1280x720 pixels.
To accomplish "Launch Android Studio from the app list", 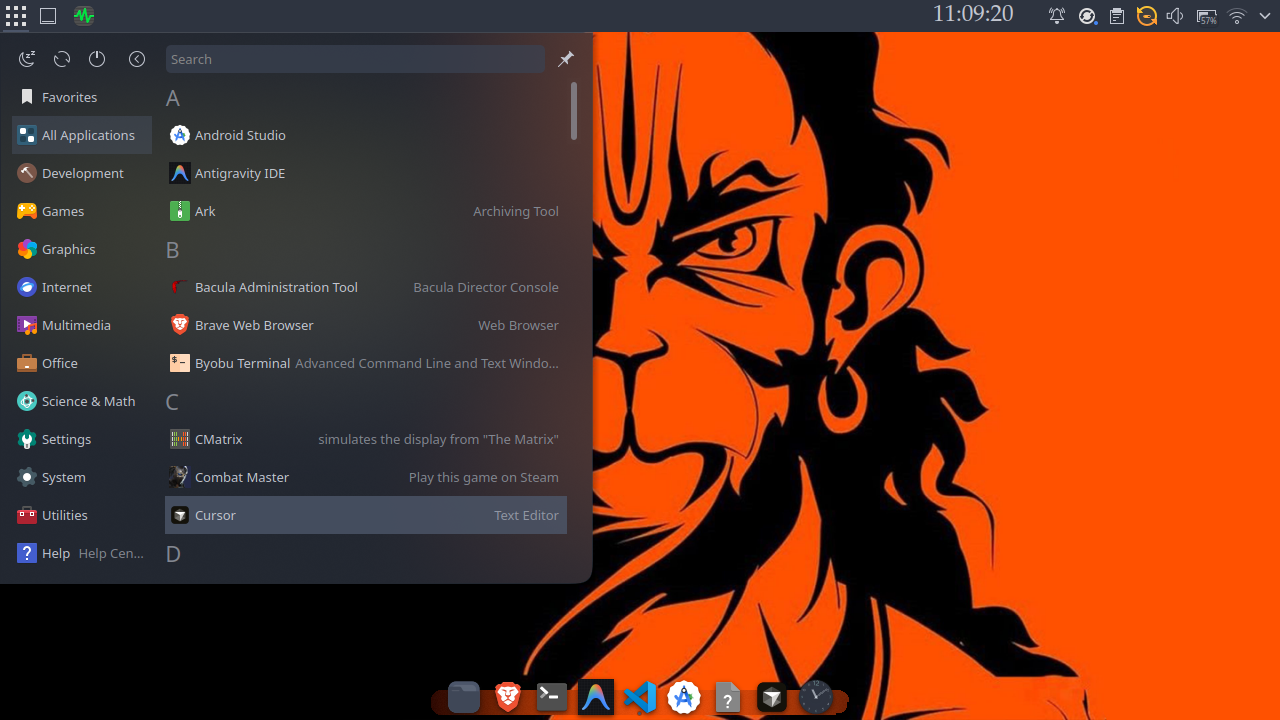I will (366, 135).
